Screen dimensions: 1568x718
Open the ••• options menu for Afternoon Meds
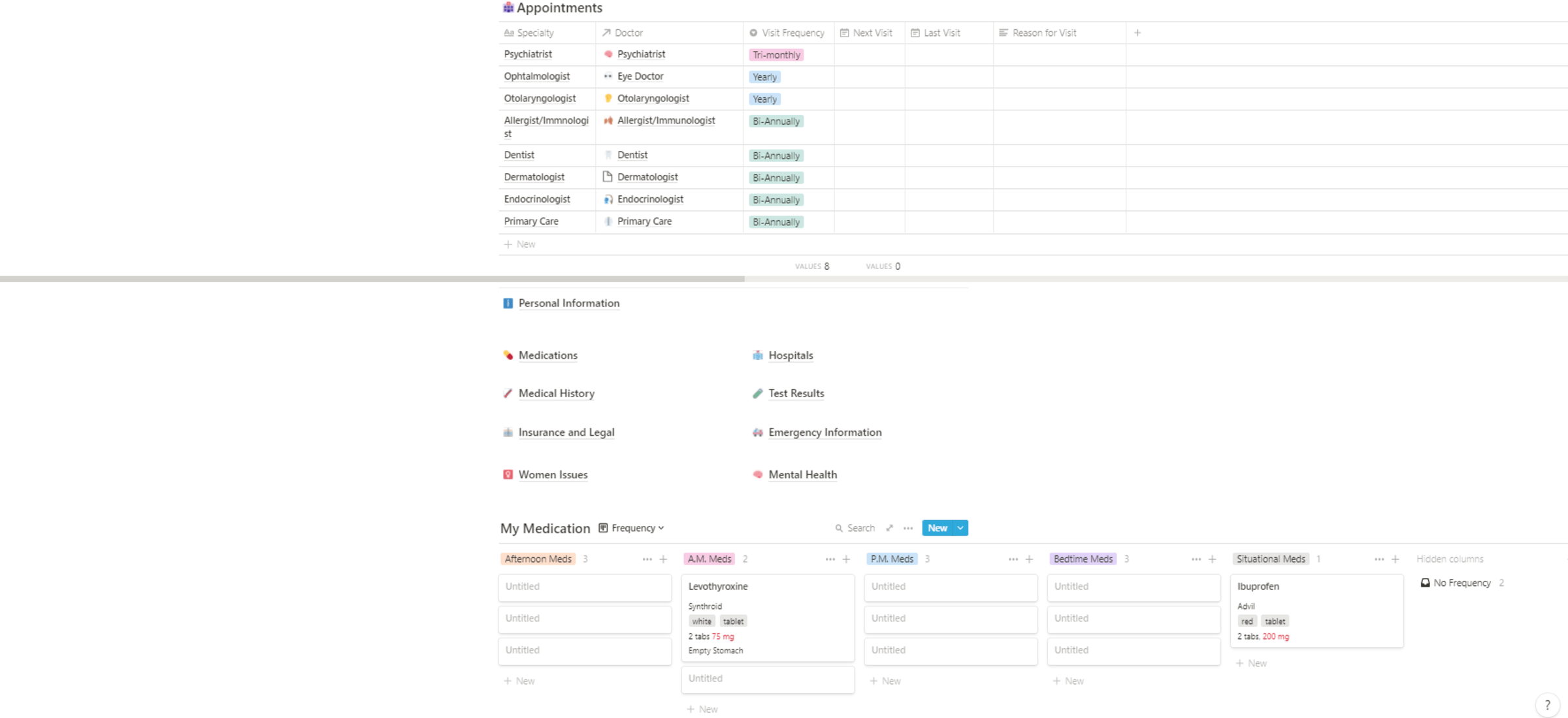(646, 559)
